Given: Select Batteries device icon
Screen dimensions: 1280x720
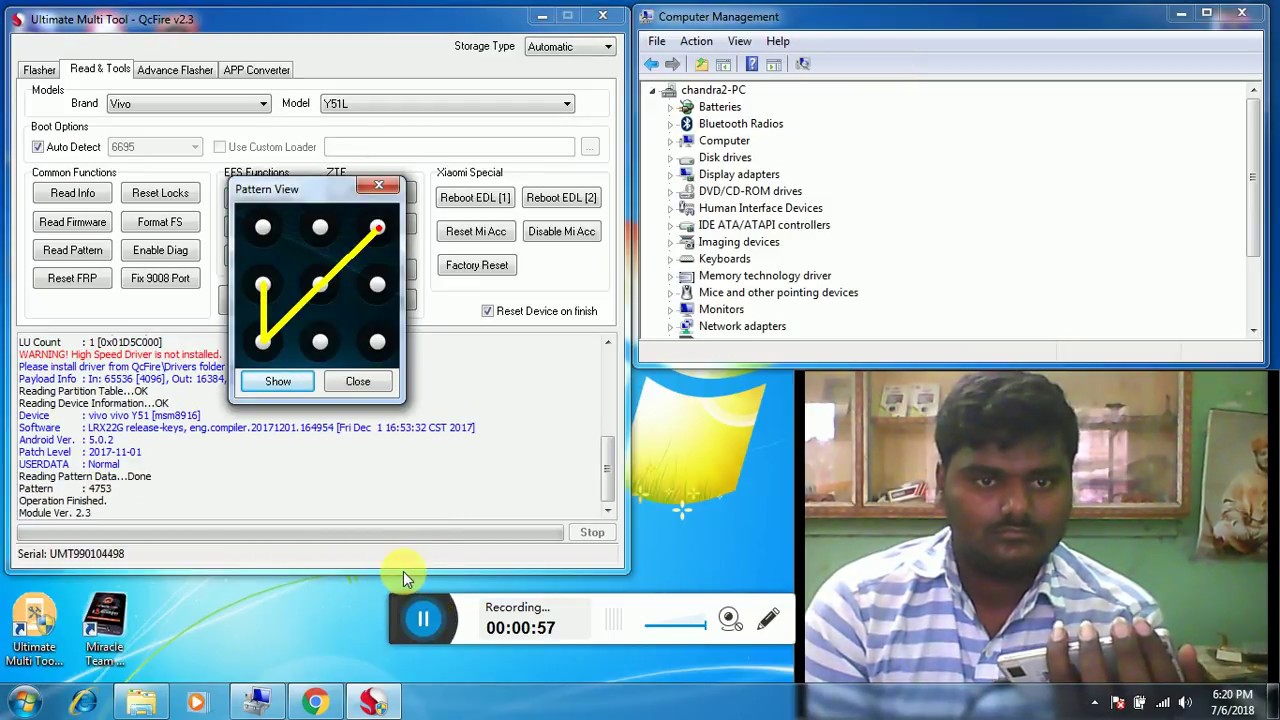Looking at the screenshot, I should pos(687,107).
